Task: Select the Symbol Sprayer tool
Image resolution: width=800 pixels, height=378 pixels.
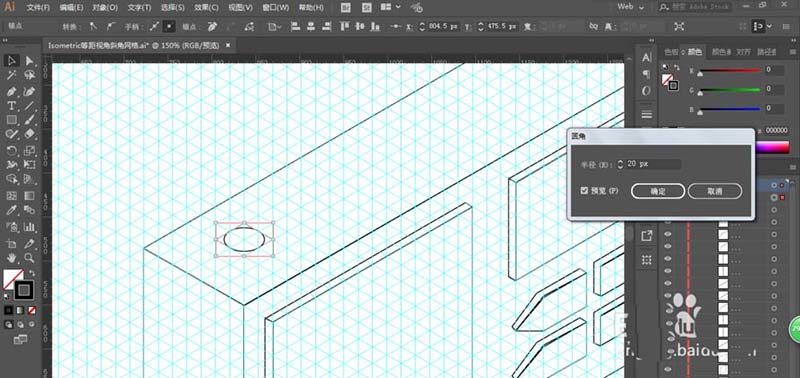Action: pyautogui.click(x=11, y=226)
